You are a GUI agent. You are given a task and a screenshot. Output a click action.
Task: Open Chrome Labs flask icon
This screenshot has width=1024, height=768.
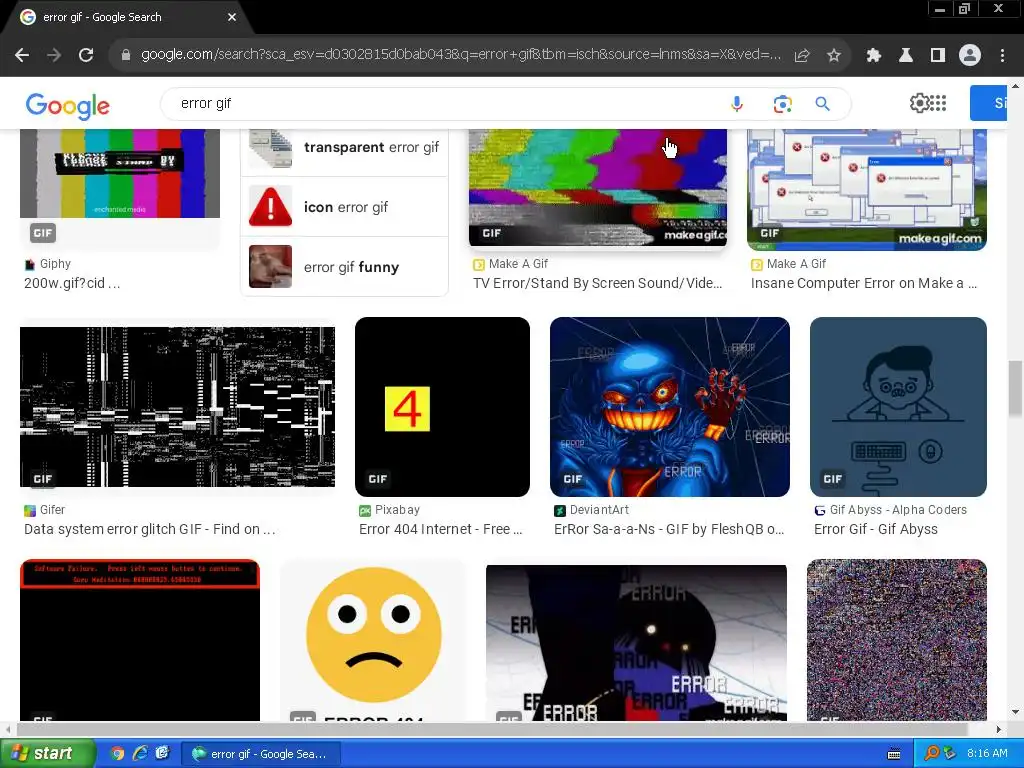[906, 56]
